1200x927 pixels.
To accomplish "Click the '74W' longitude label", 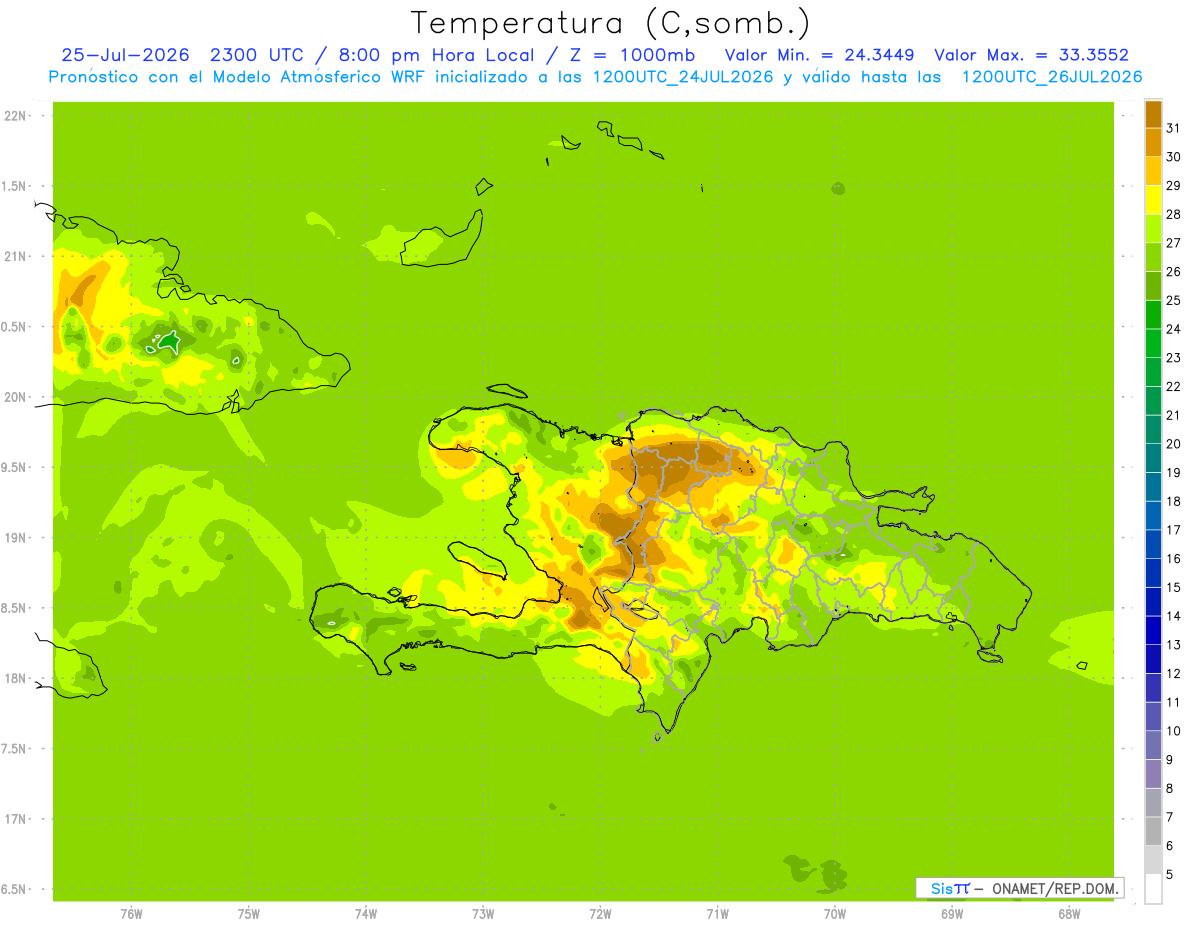I will pos(366,913).
